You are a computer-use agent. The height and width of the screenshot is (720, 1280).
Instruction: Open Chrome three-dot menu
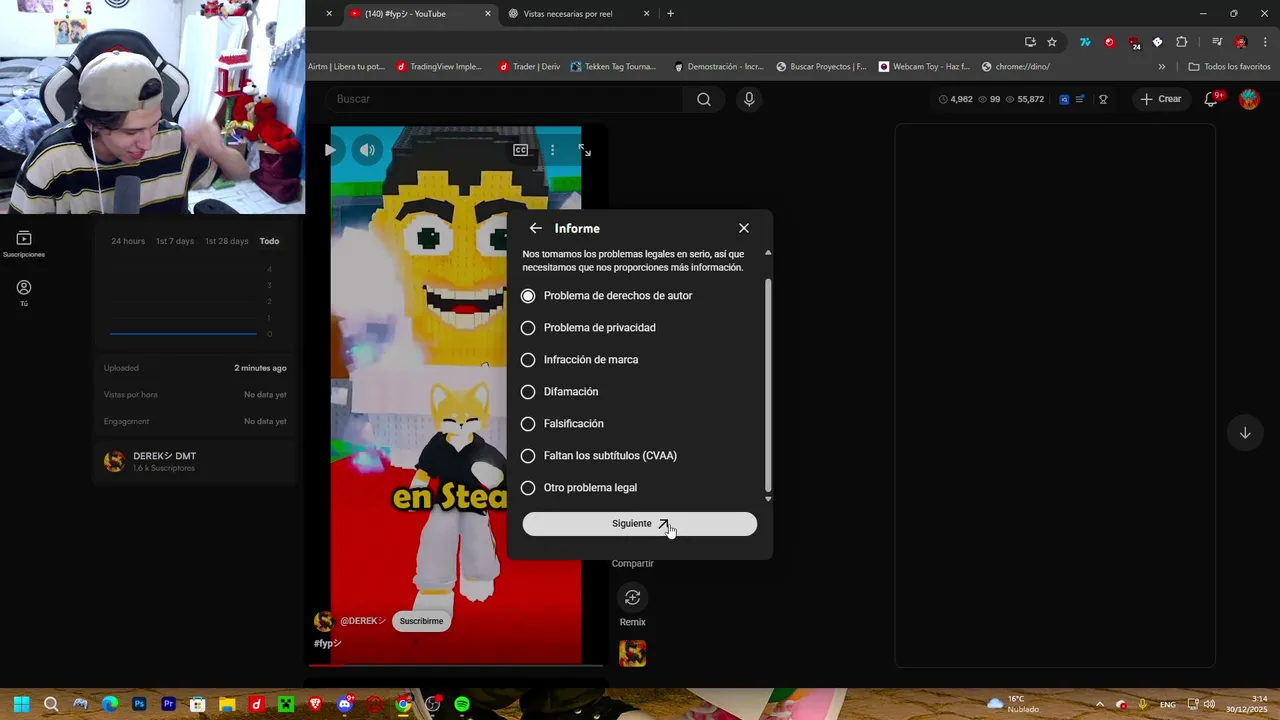click(x=1266, y=42)
